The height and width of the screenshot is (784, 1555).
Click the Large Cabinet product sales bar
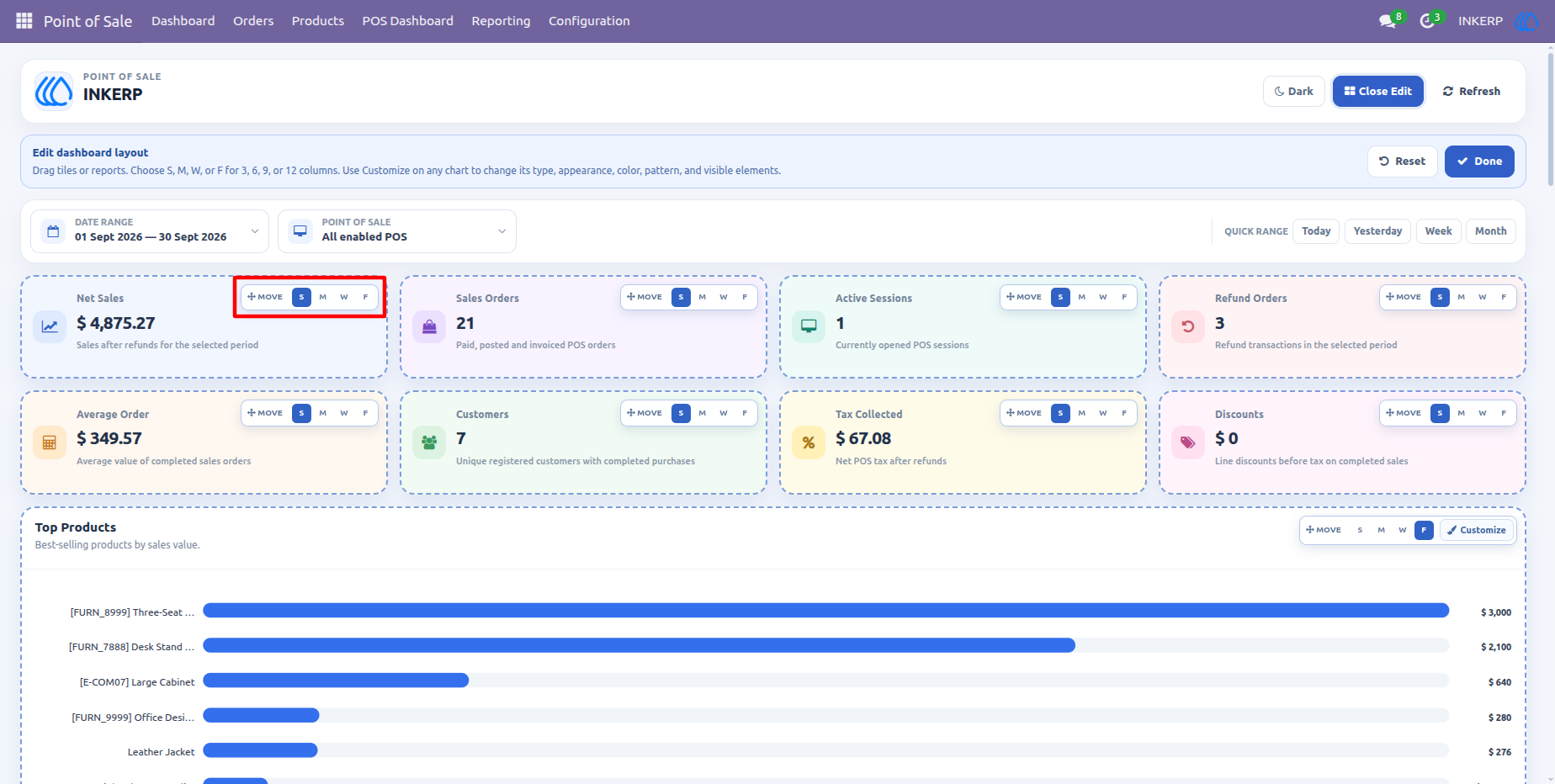336,681
